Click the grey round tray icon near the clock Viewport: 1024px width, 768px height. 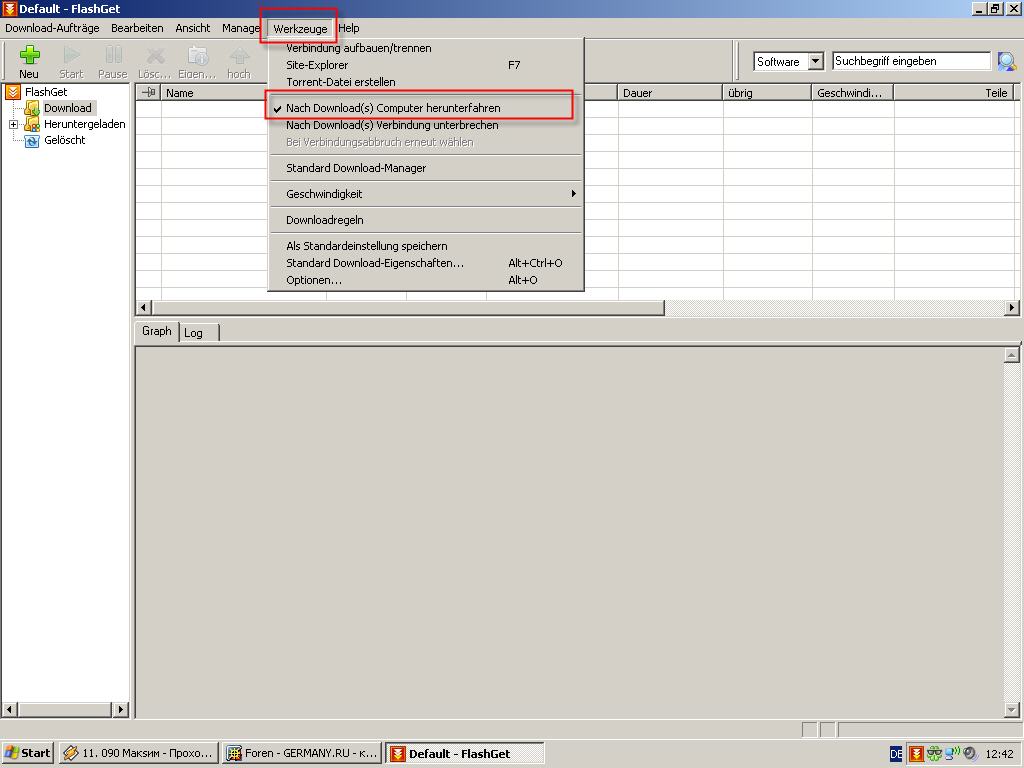tap(970, 754)
